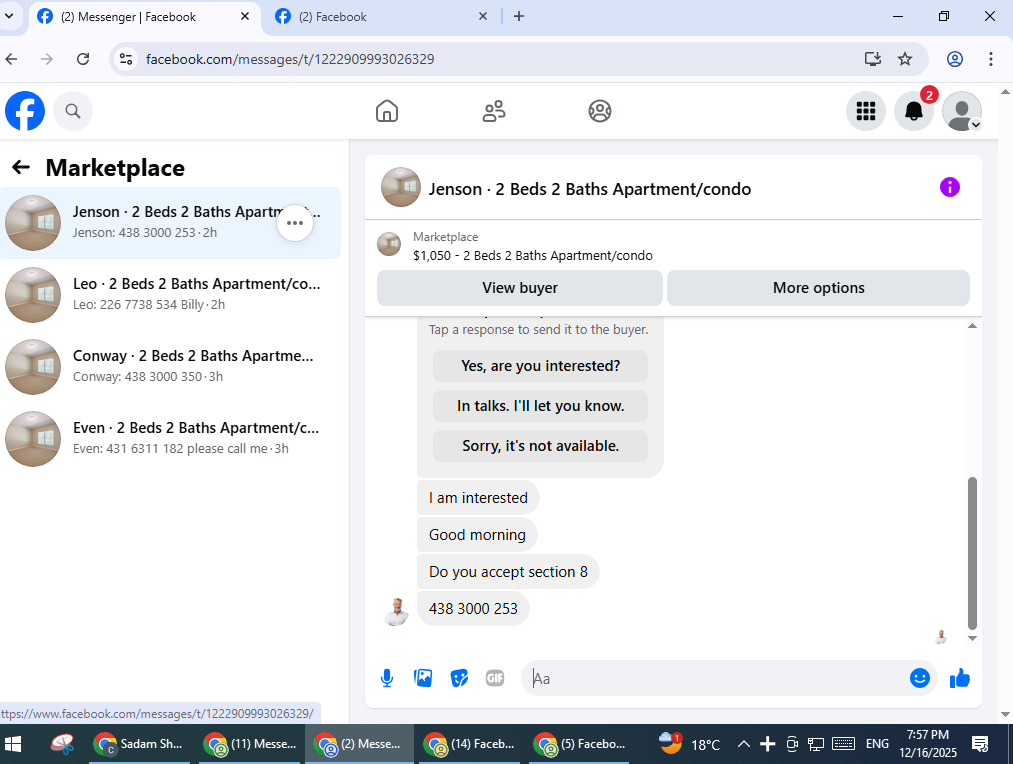The width and height of the screenshot is (1013, 764).
Task: Open Snipping Tool in taskbar
Action: click(x=62, y=744)
